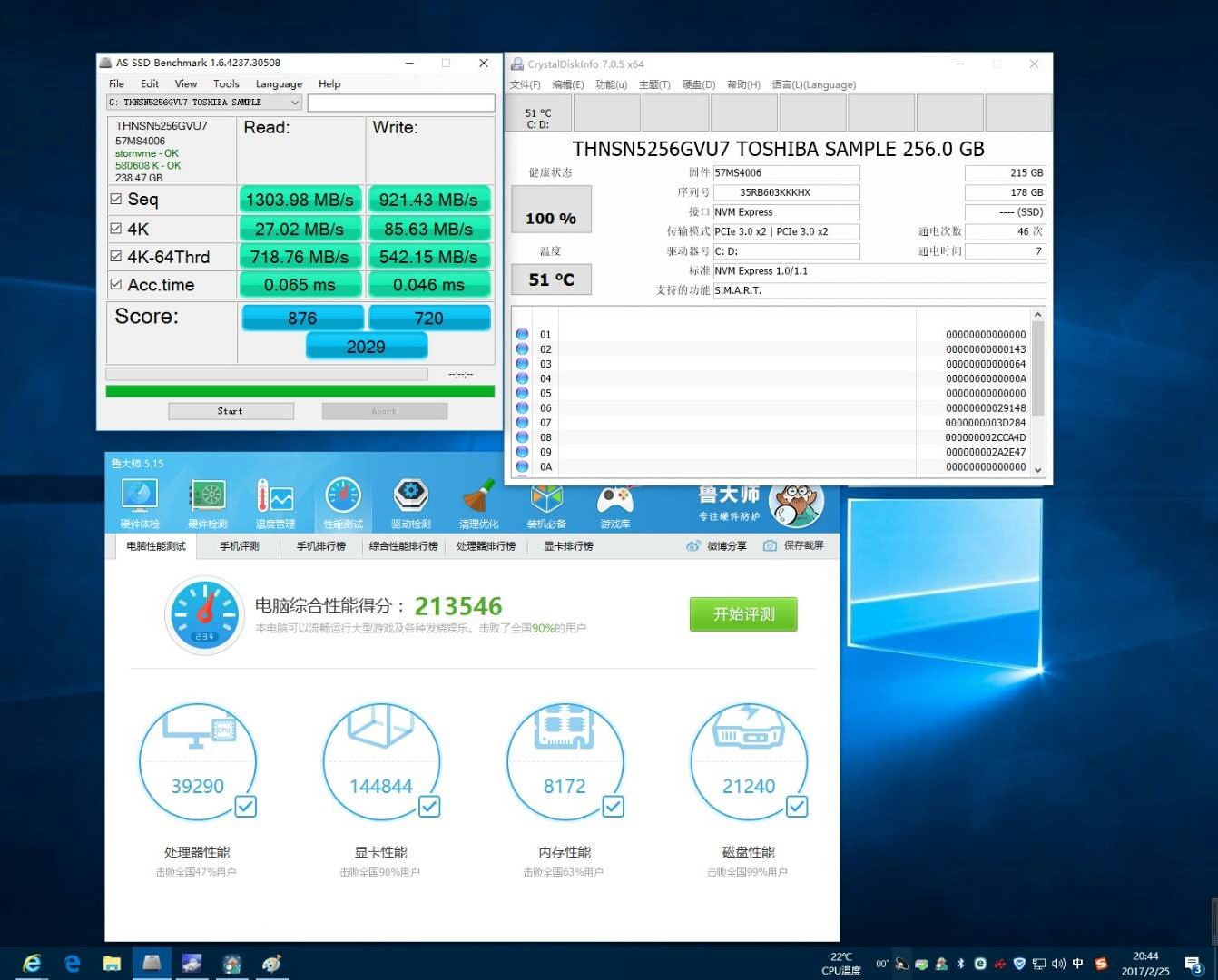The width and height of the screenshot is (1218, 980).
Task: Open the Tools menu in AS SSD Benchmark
Action: pos(226,83)
